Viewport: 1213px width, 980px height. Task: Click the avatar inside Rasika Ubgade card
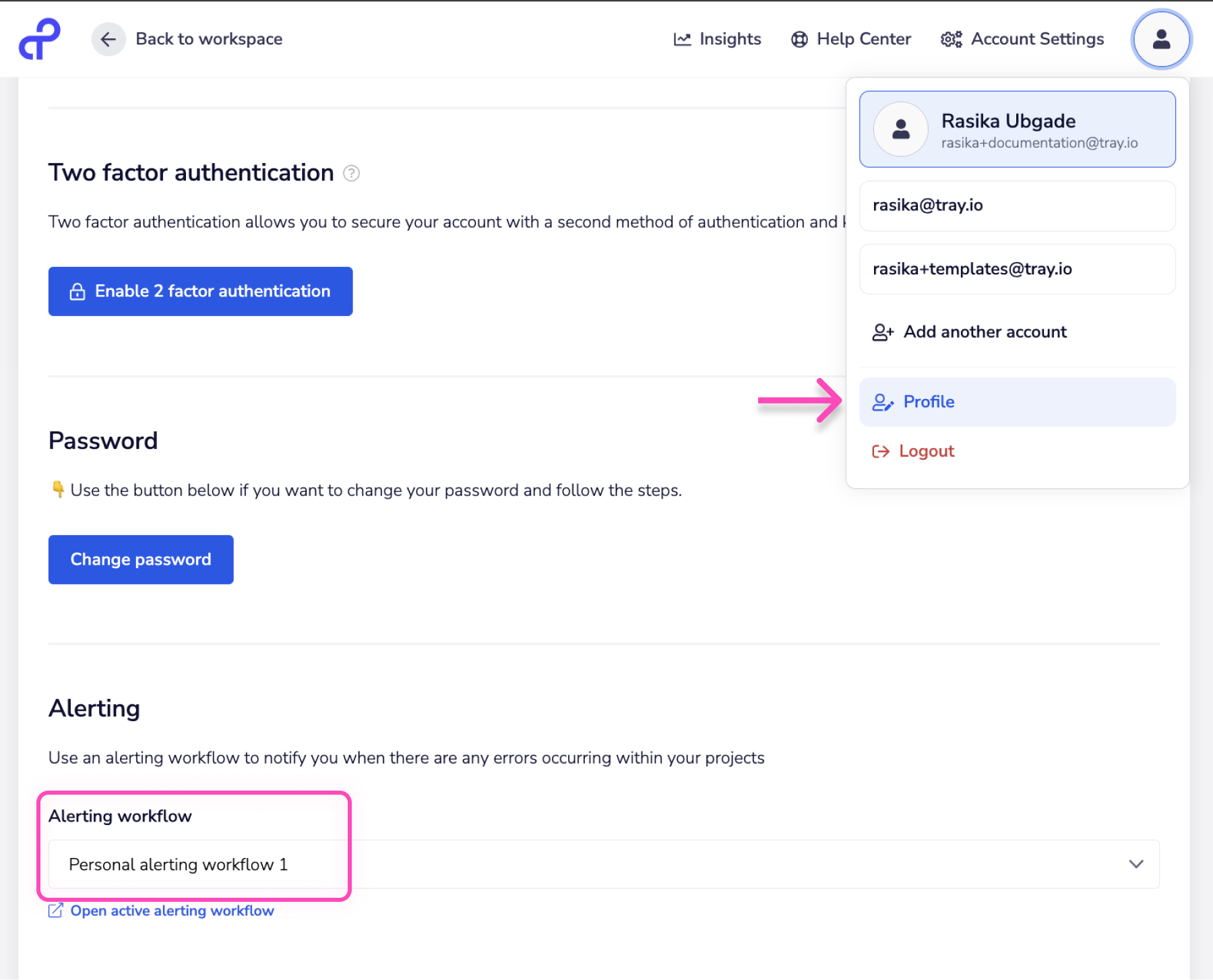pyautogui.click(x=900, y=129)
